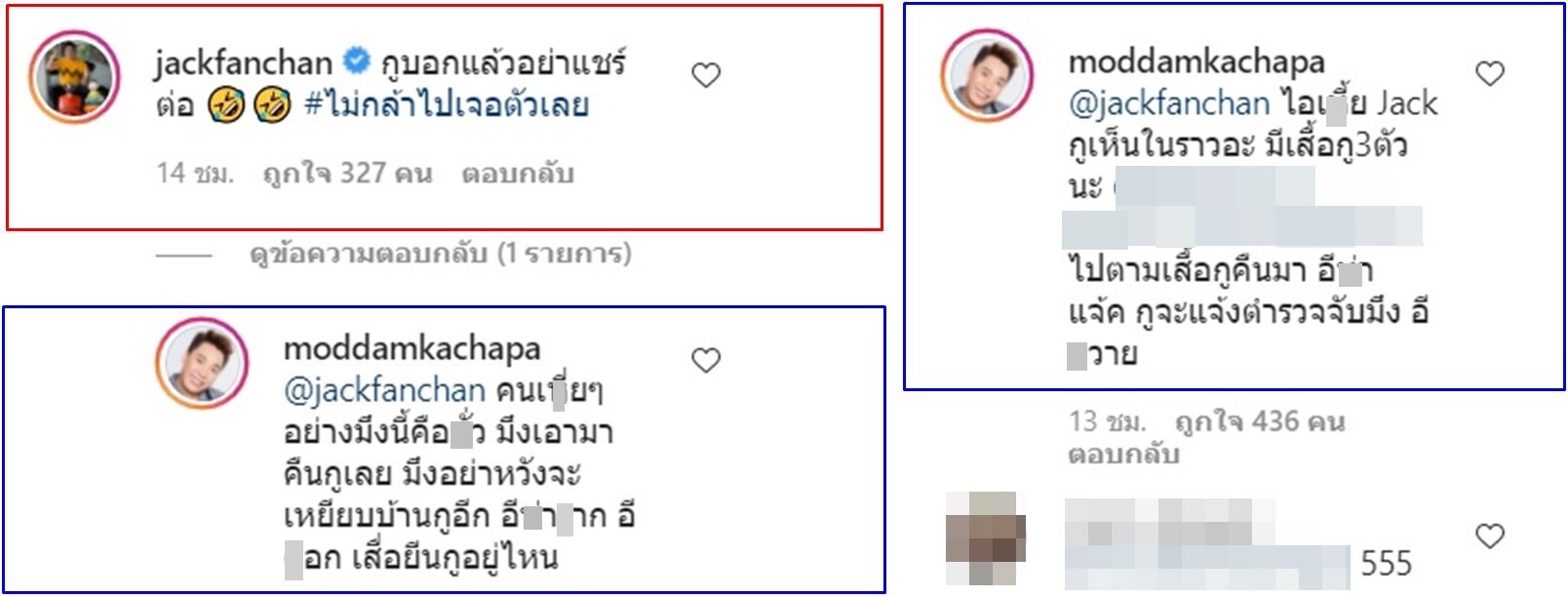Screen dimensions: 1568x596
Task: Open @jackfanchan mention in the right comment
Action: coord(1169,104)
